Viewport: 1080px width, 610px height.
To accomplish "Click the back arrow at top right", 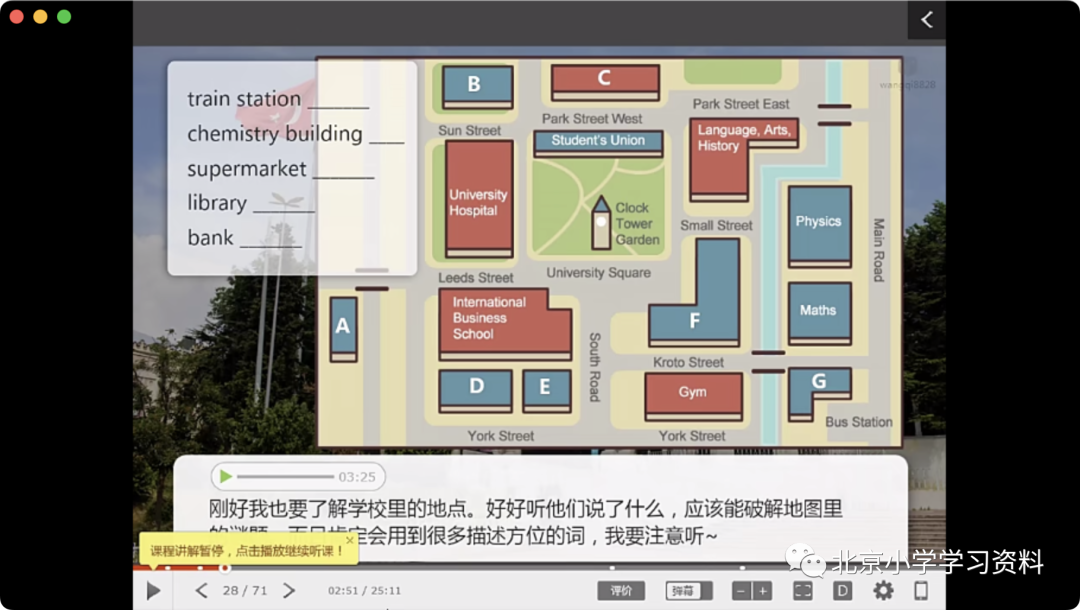I will tap(927, 19).
